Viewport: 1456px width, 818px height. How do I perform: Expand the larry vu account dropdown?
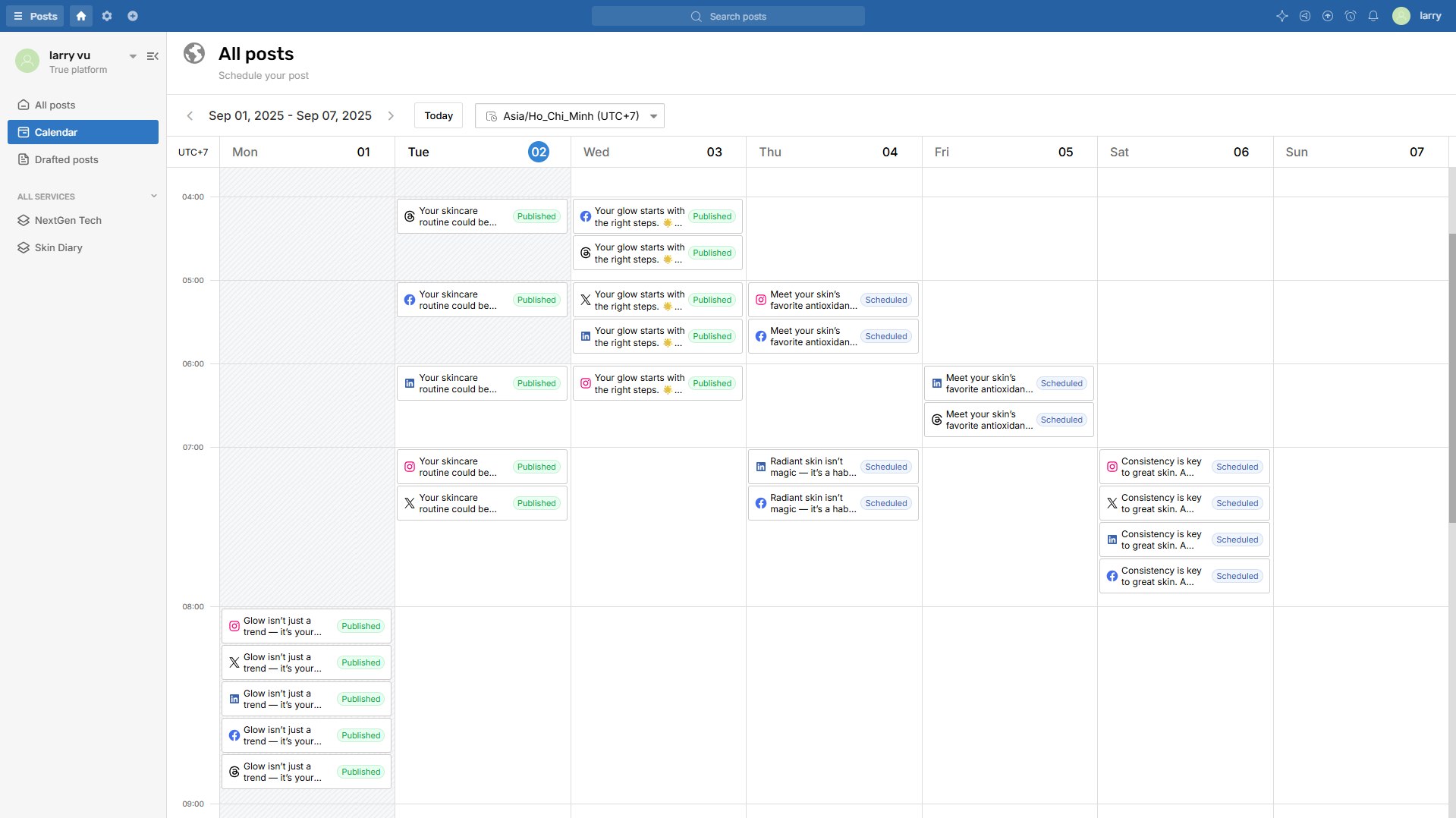[x=133, y=56]
